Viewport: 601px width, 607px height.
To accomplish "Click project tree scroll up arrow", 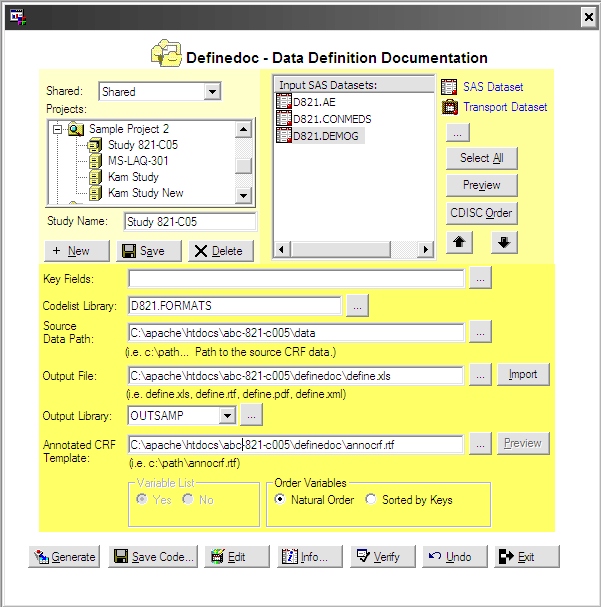I will pos(243,129).
